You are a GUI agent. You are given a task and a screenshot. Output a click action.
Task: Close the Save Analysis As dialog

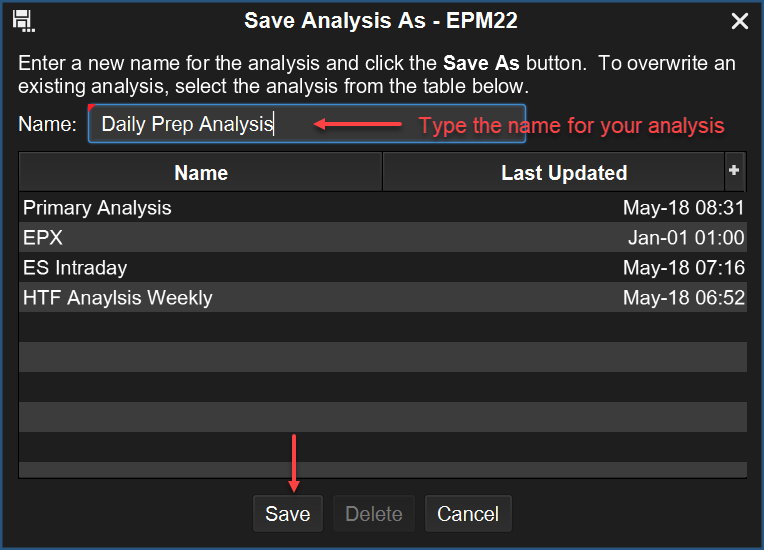coord(740,21)
